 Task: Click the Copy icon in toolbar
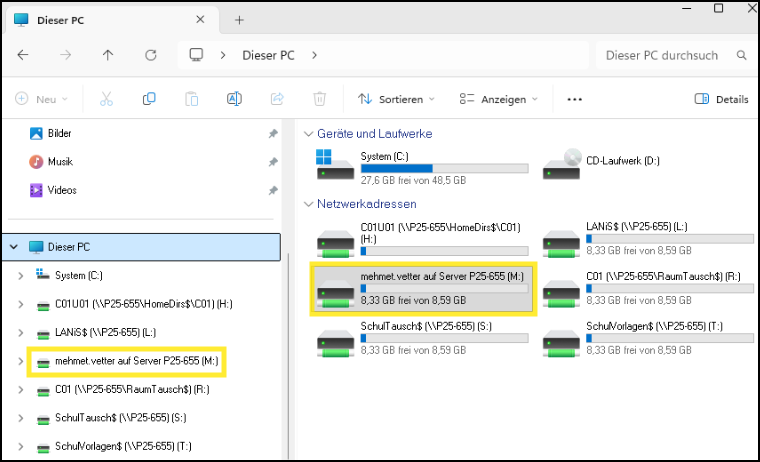149,99
